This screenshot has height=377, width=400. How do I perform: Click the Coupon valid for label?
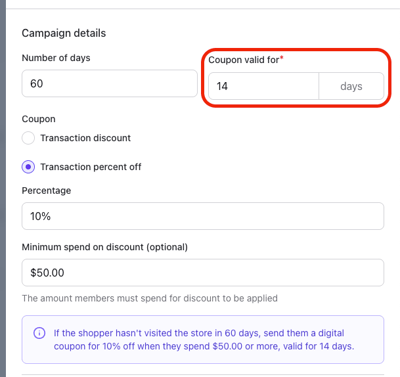click(x=244, y=60)
